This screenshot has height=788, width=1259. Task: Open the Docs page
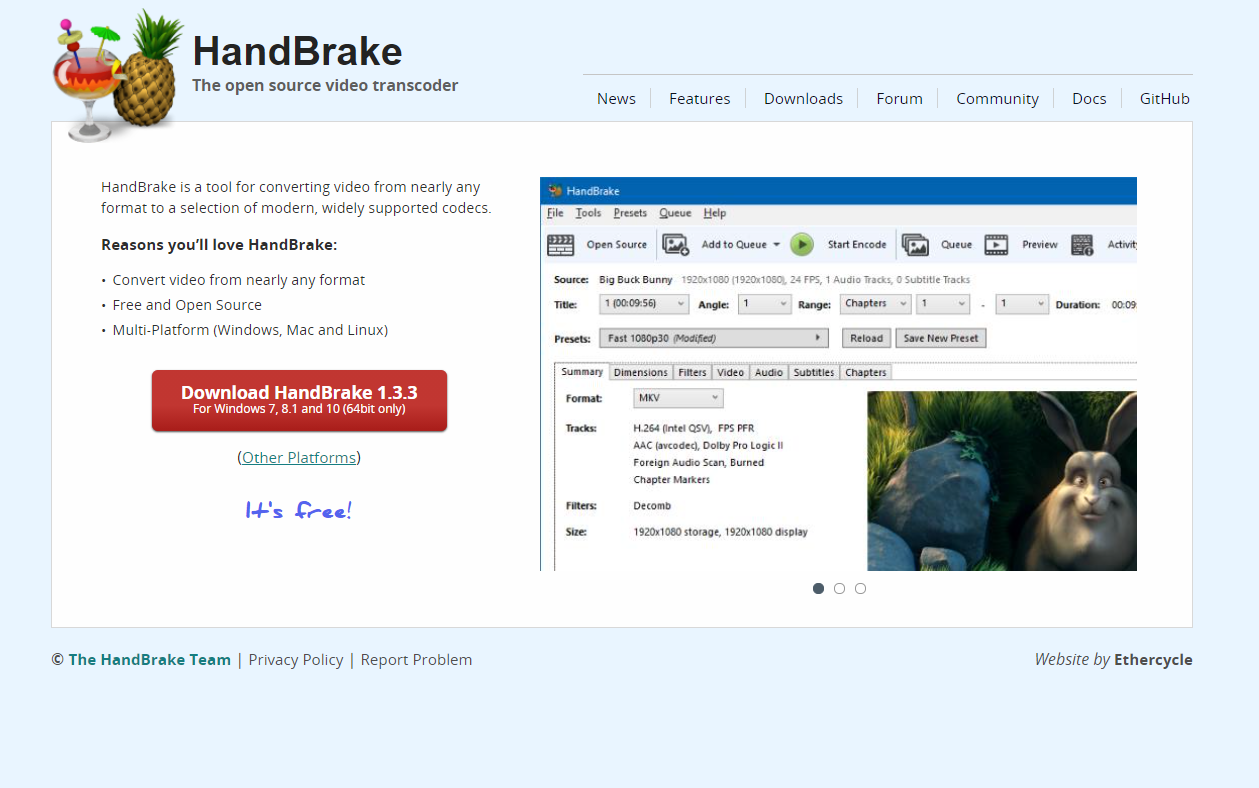[1089, 98]
